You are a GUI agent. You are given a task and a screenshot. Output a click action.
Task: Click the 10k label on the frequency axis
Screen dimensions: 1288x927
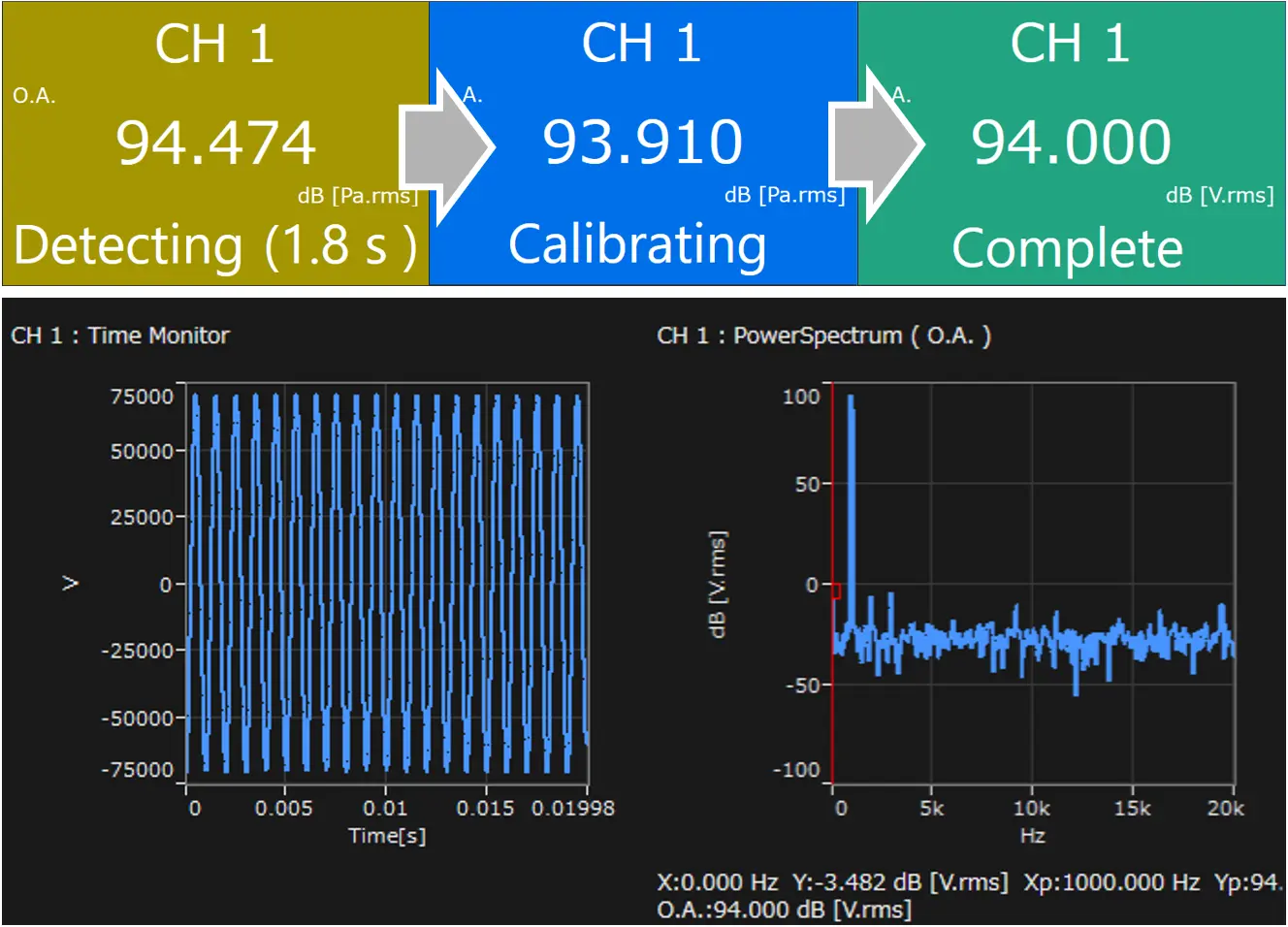click(x=1032, y=809)
